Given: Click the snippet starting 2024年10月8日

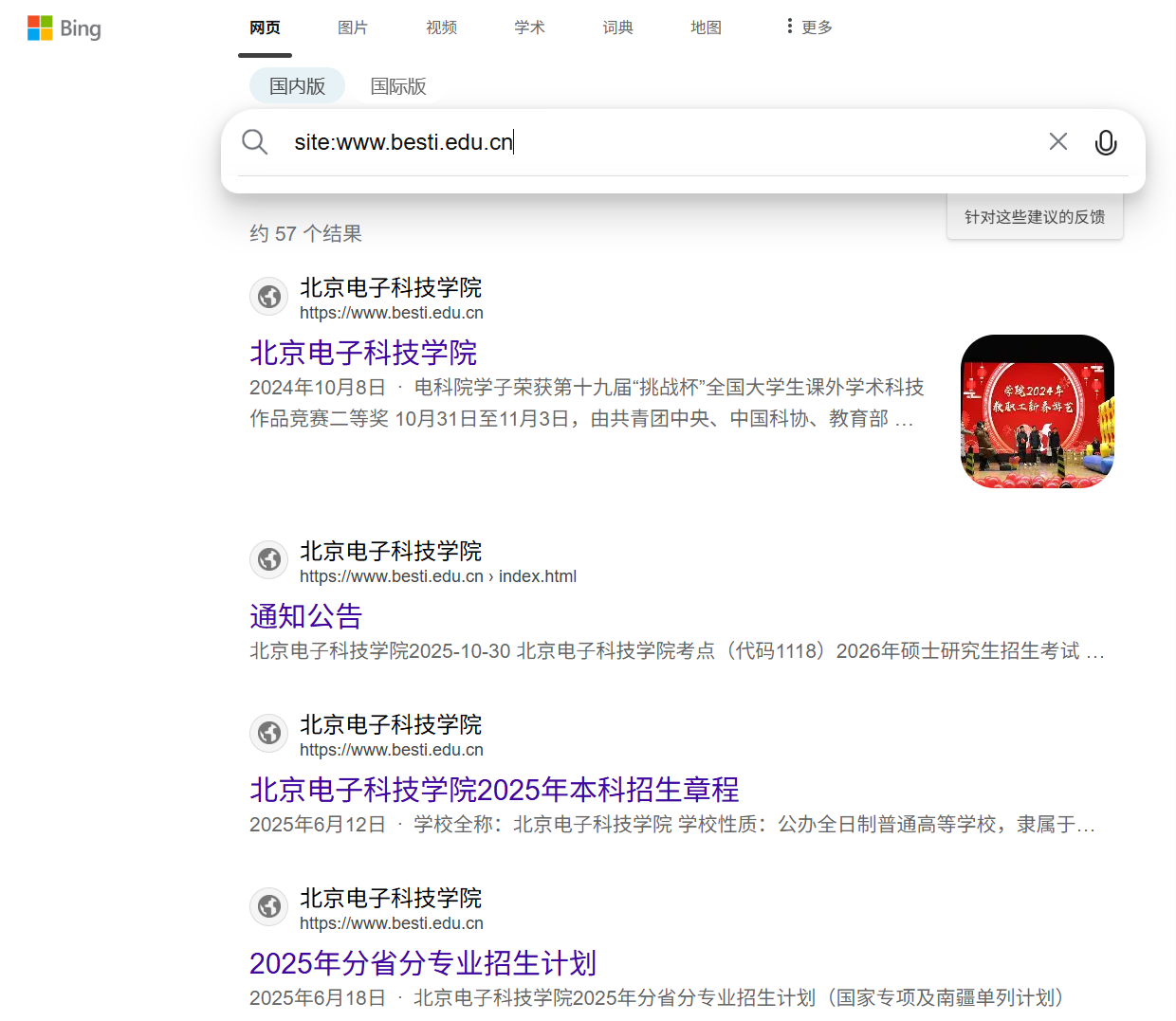Looking at the screenshot, I should click(x=587, y=403).
